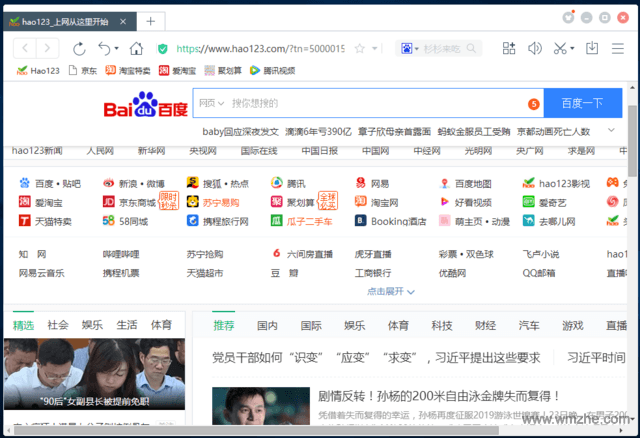Open the 孙杨 swimming article thumbnail
Image resolution: width=640 pixels, height=438 pixels.
[261, 406]
